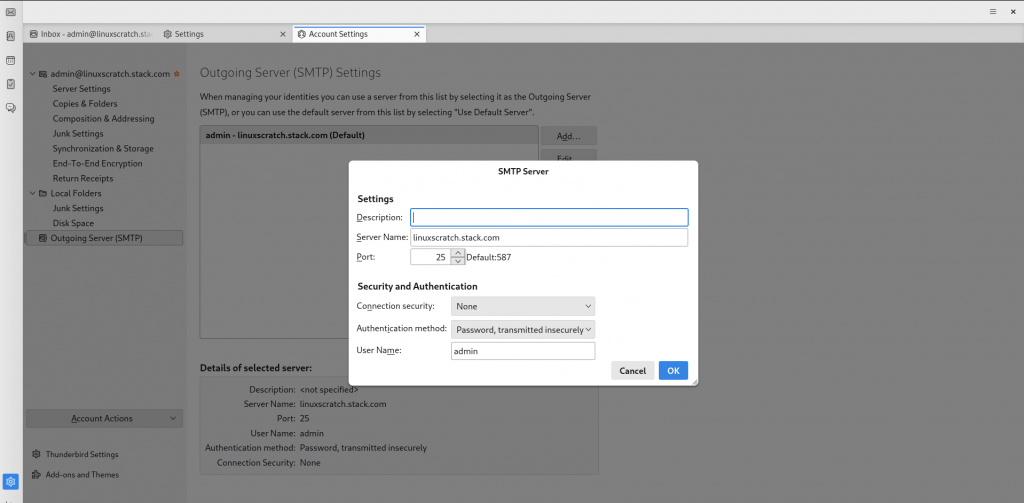1024x503 pixels.
Task: Click the Local Folders folder icon
Action: (43, 193)
